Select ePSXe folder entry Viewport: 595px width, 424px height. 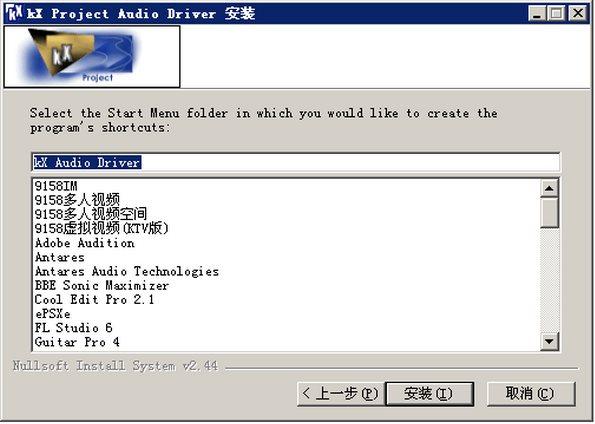coord(52,314)
